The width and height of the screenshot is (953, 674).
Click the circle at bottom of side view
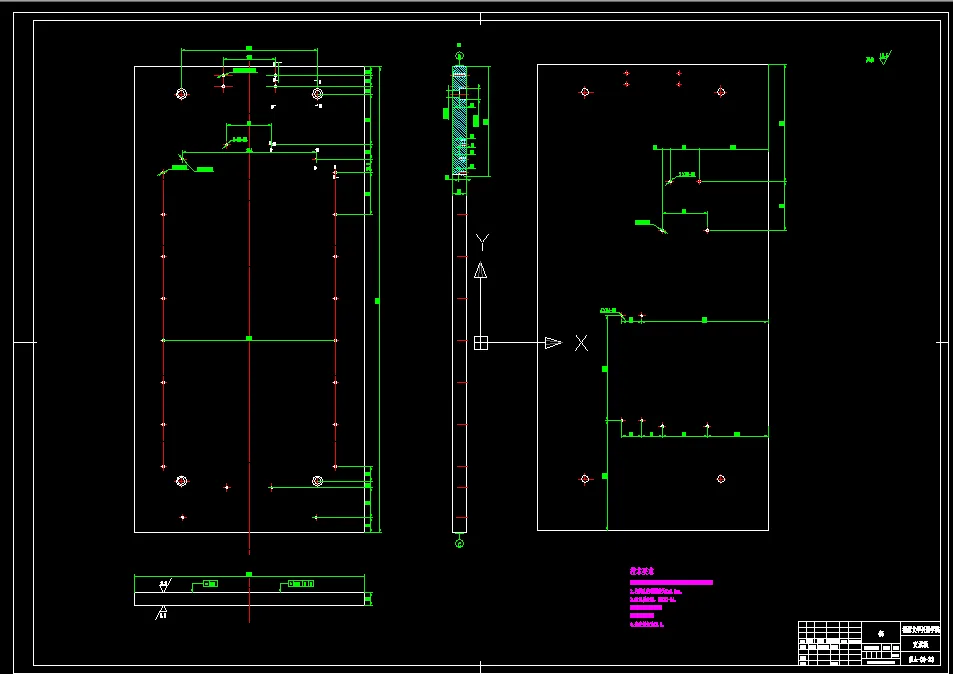[459, 543]
